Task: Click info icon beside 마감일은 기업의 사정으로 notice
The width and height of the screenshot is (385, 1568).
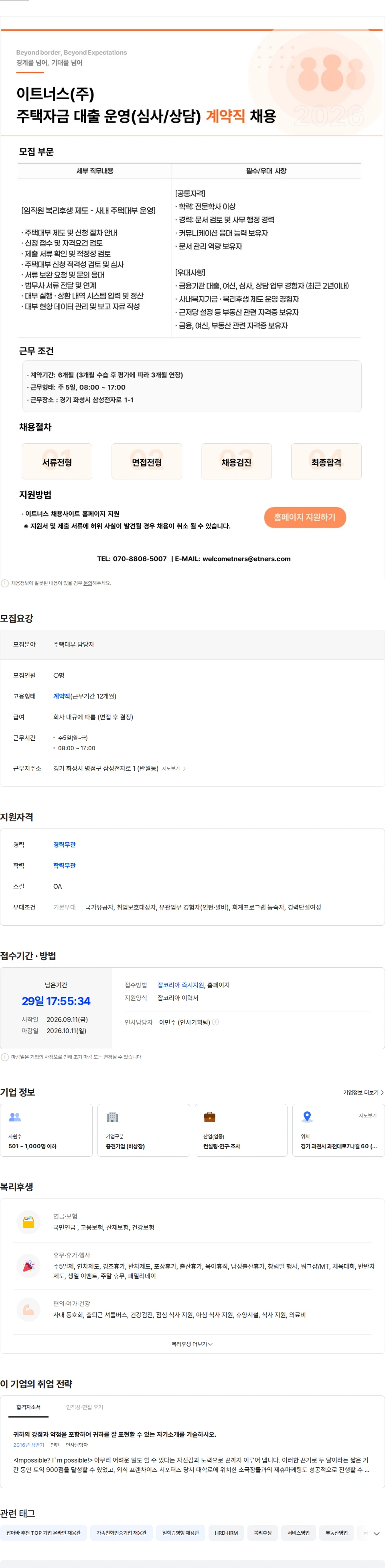Action: tap(5, 1057)
